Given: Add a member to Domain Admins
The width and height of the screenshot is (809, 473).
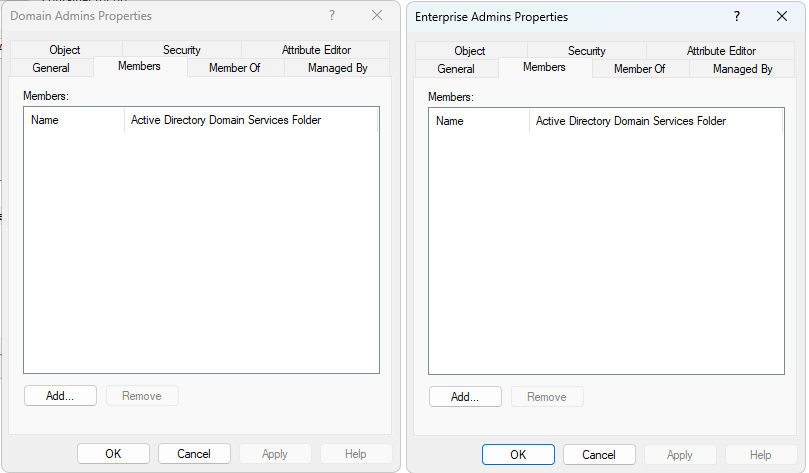Looking at the screenshot, I should (60, 396).
